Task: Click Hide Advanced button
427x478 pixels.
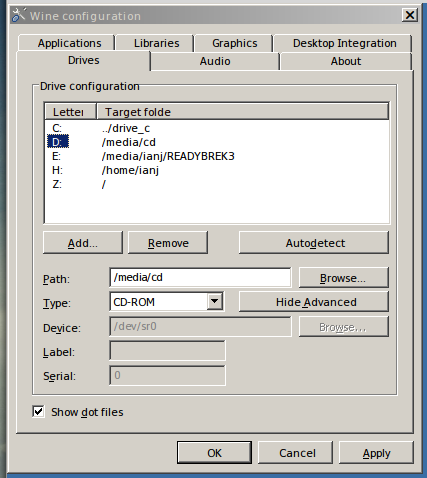Action: [314, 302]
